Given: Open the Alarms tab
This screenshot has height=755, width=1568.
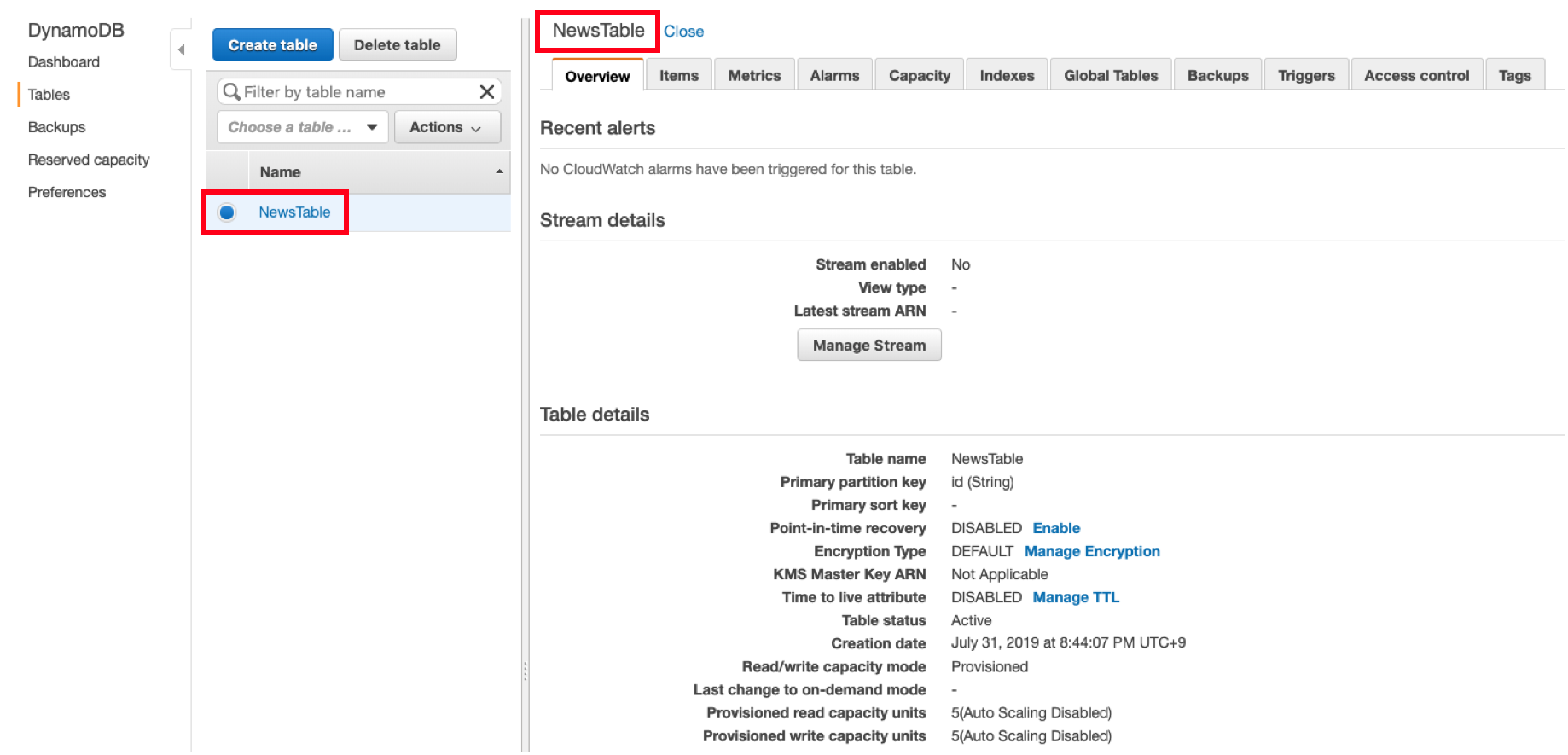Looking at the screenshot, I should (x=834, y=75).
